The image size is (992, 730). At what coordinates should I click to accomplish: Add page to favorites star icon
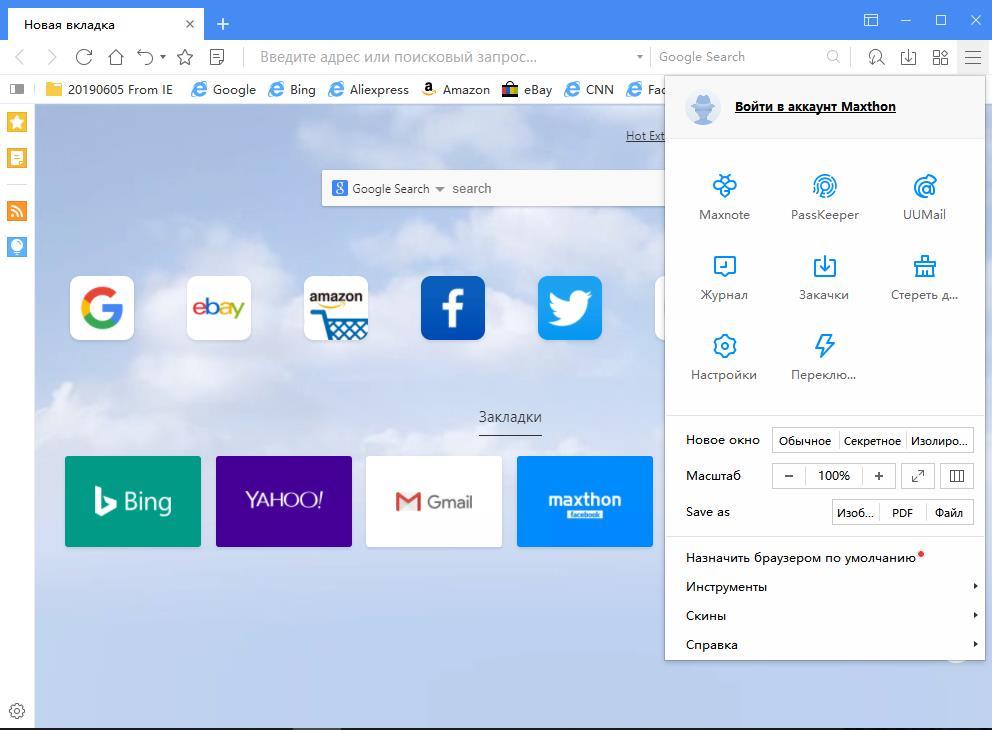(x=185, y=57)
